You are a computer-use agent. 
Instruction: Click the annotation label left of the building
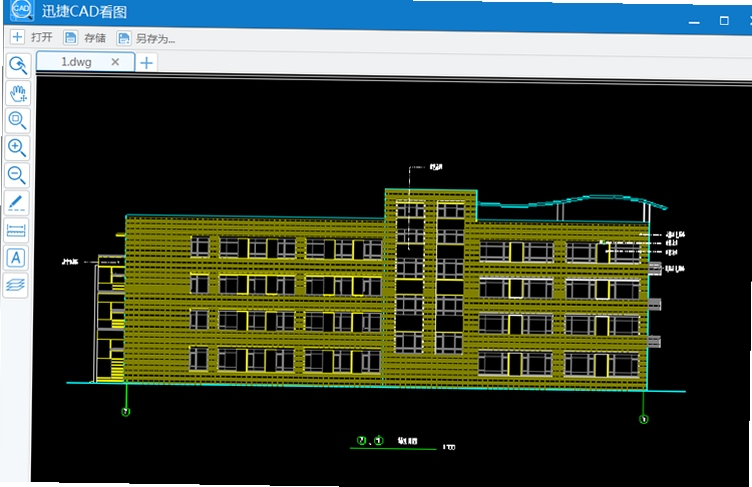click(x=70, y=261)
